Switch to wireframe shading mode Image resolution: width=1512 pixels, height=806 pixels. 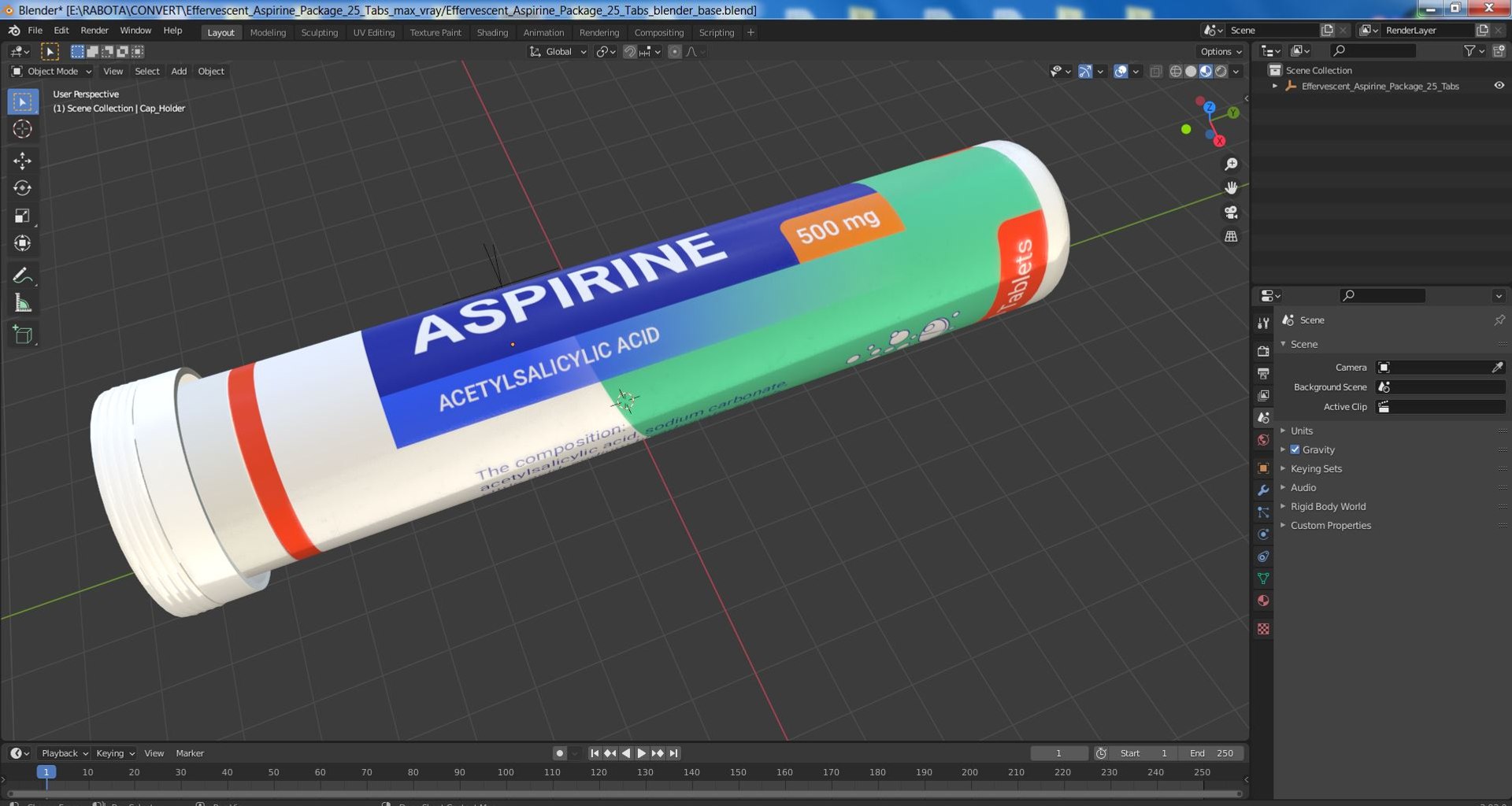[x=1176, y=72]
